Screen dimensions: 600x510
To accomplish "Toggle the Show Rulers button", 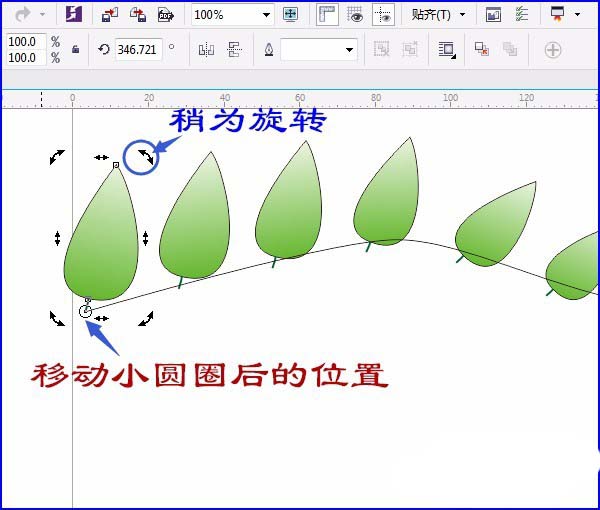I will point(327,15).
